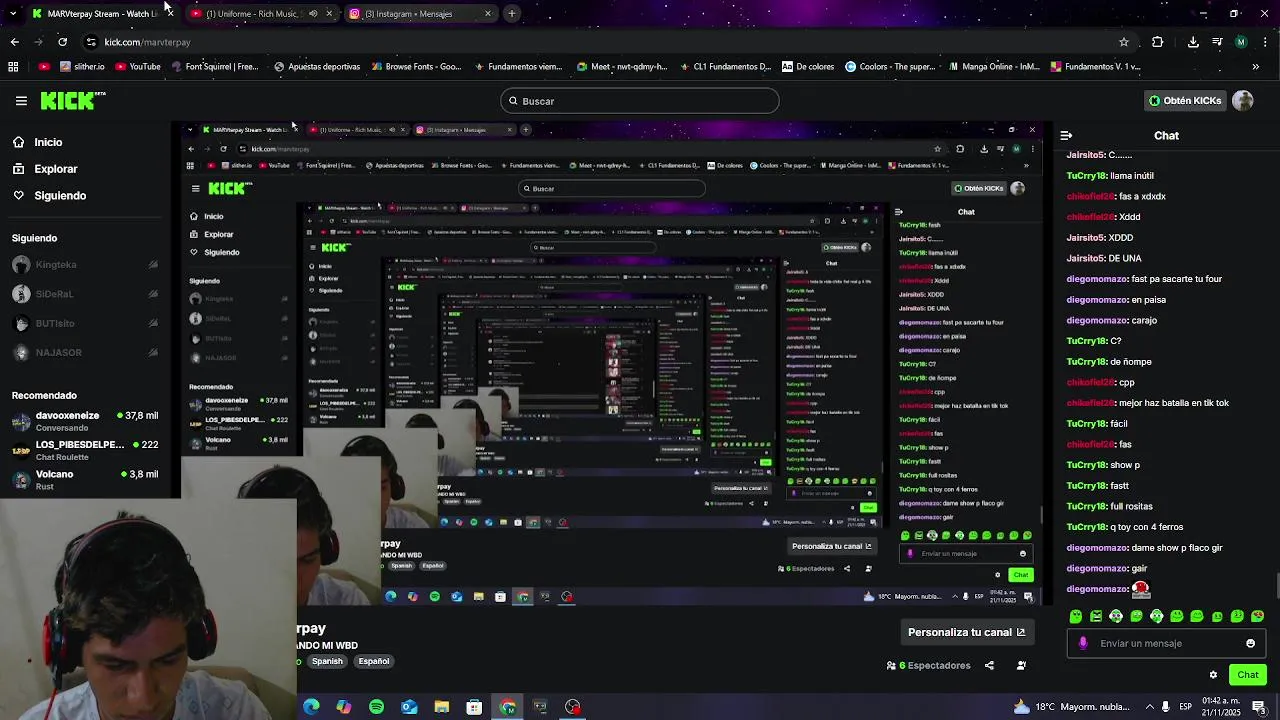1280x720 pixels.
Task: Open the slither.io bookmark
Action: point(82,67)
